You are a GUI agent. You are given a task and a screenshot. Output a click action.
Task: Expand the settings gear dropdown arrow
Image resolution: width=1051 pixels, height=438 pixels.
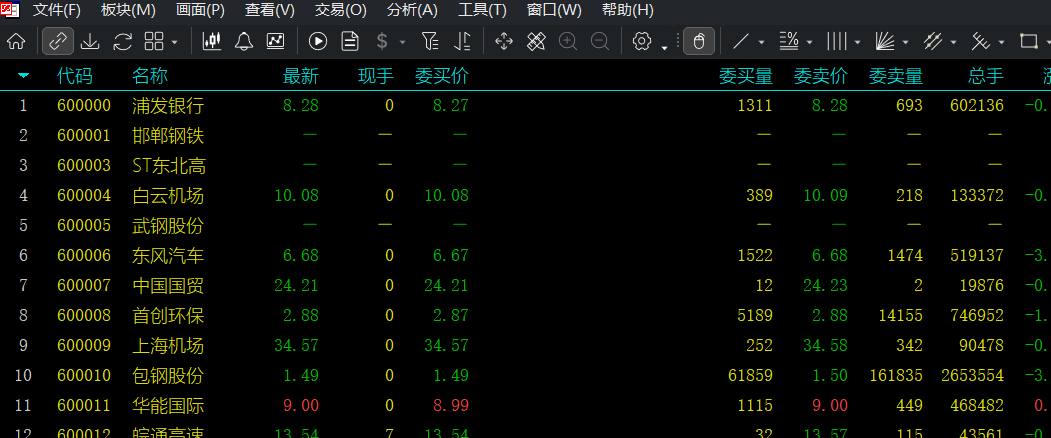(x=664, y=47)
